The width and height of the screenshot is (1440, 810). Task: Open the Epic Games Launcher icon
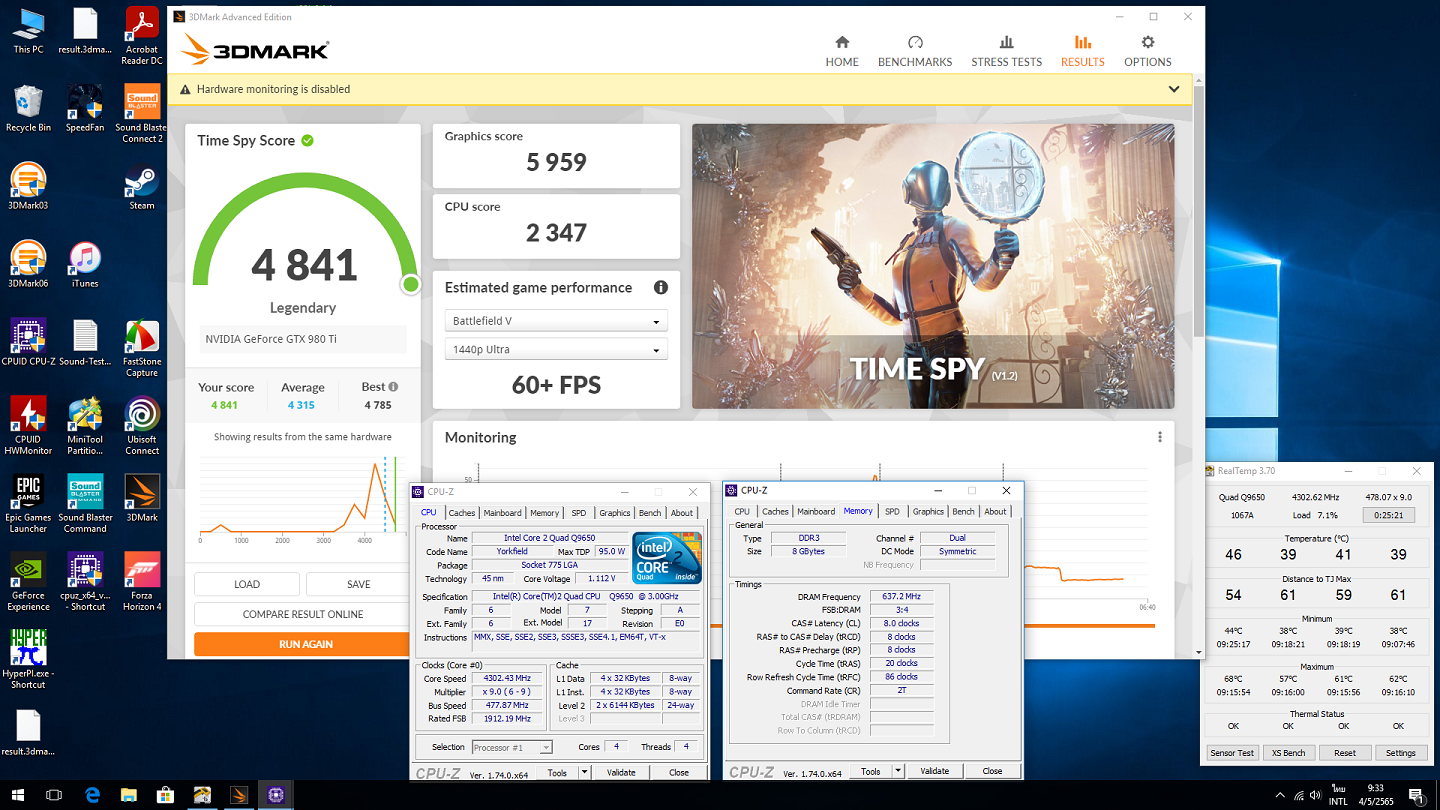[x=28, y=505]
